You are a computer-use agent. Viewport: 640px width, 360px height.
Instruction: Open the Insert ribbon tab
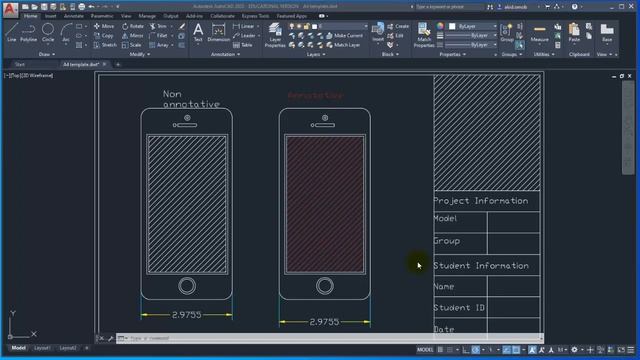pos(50,16)
